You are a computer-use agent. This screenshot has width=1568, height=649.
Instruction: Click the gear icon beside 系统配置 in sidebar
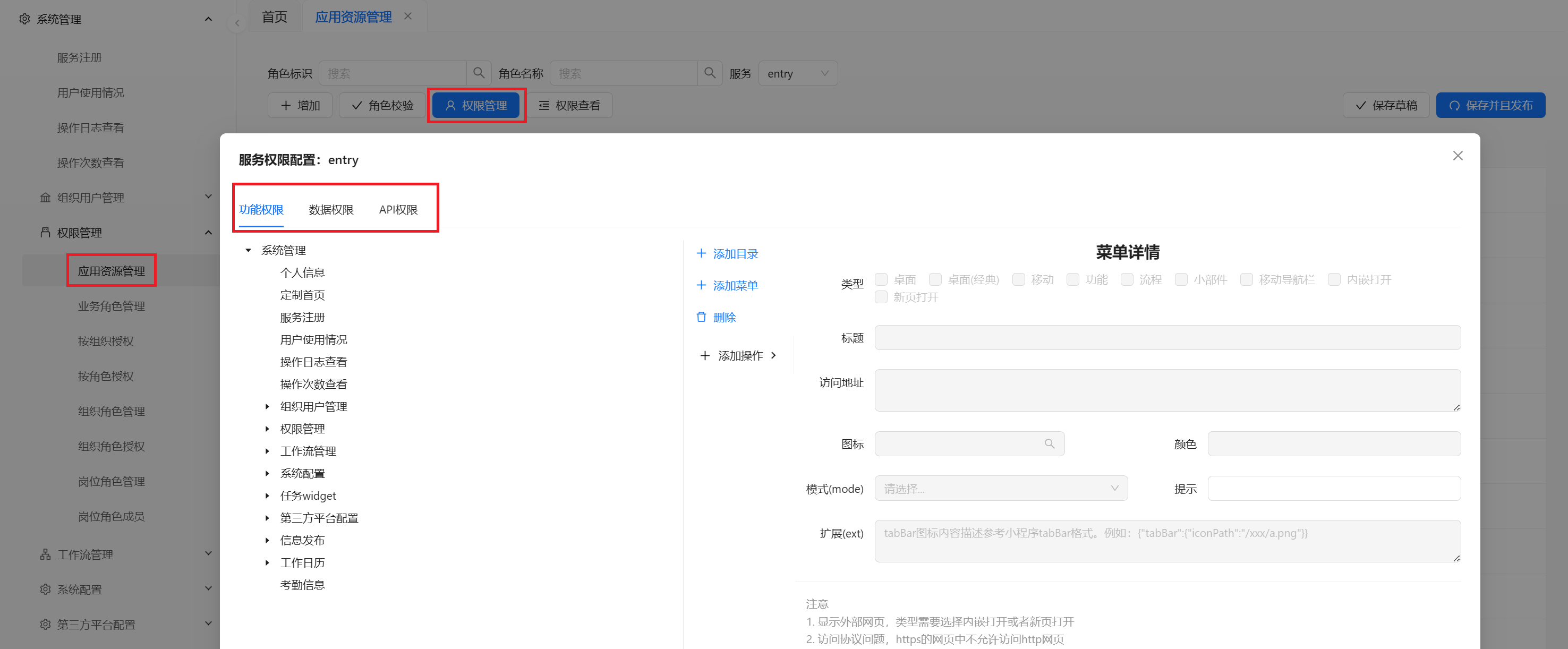tap(45, 590)
